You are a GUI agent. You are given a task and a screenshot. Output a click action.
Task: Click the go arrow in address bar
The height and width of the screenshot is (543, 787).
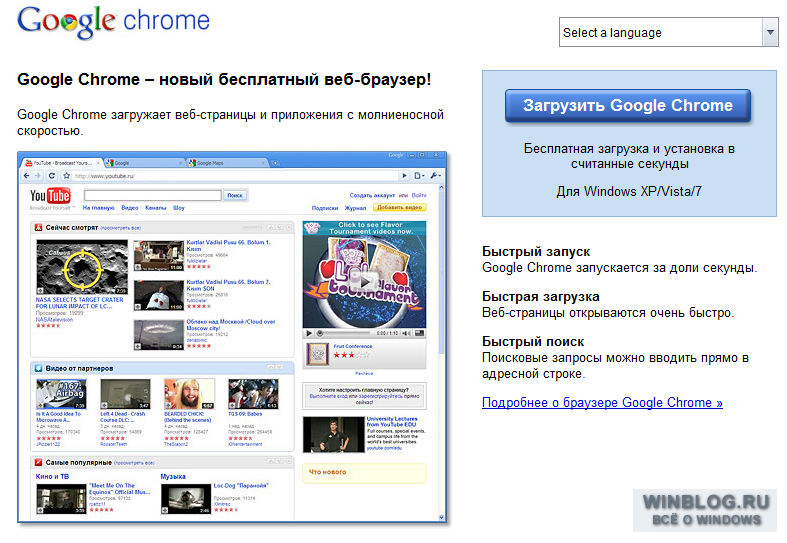[x=404, y=176]
